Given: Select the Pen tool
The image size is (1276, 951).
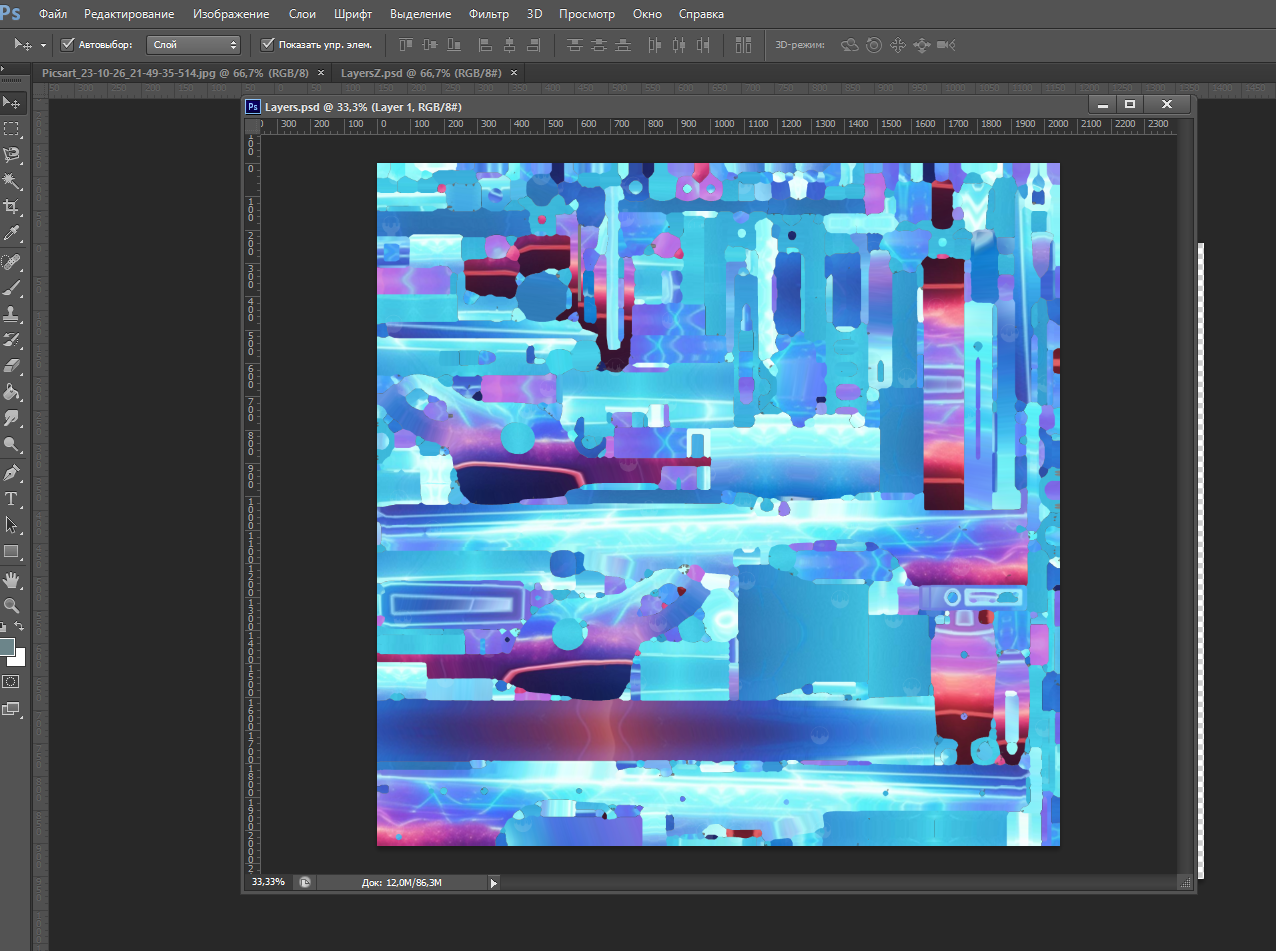Looking at the screenshot, I should pos(12,472).
